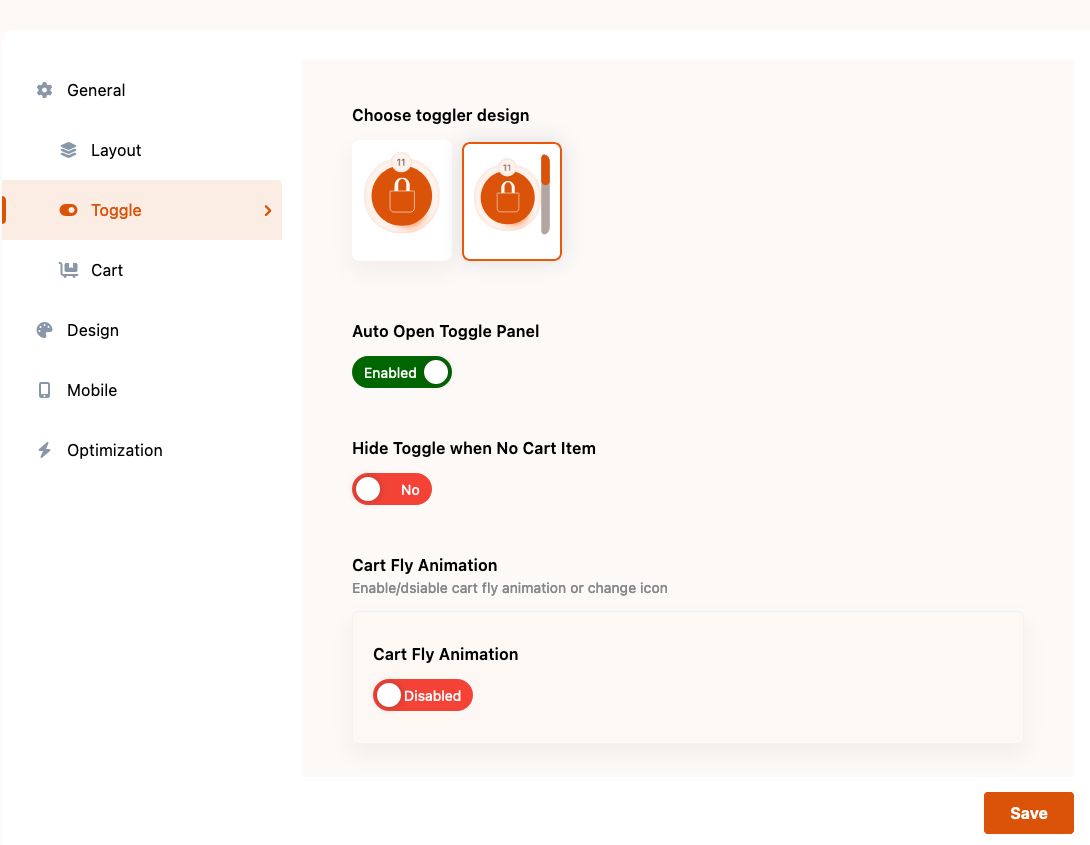1090x845 pixels.
Task: Click the Optimization lightning bolt icon
Action: tap(44, 450)
